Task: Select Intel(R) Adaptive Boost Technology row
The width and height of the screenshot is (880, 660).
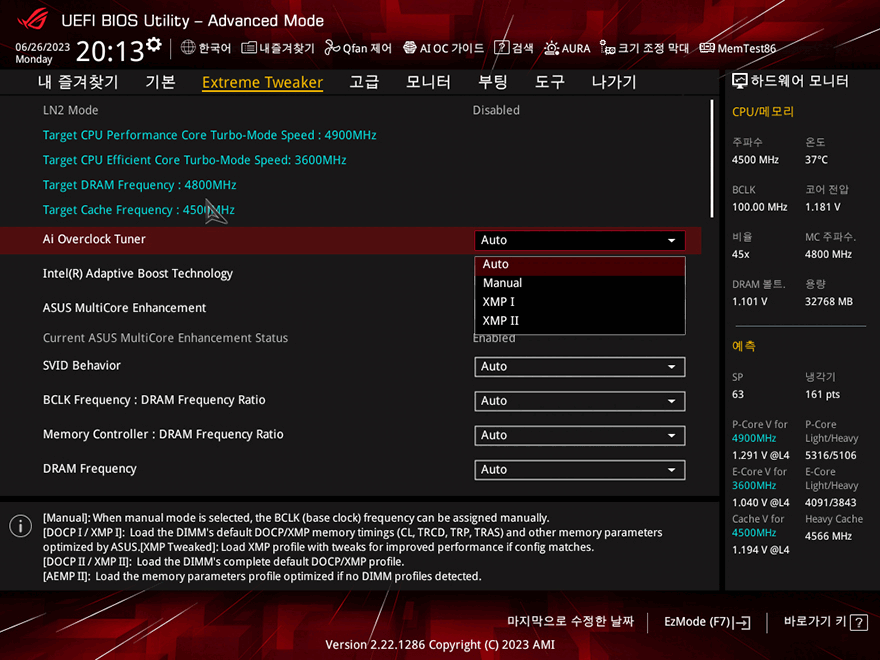Action: tap(350, 274)
